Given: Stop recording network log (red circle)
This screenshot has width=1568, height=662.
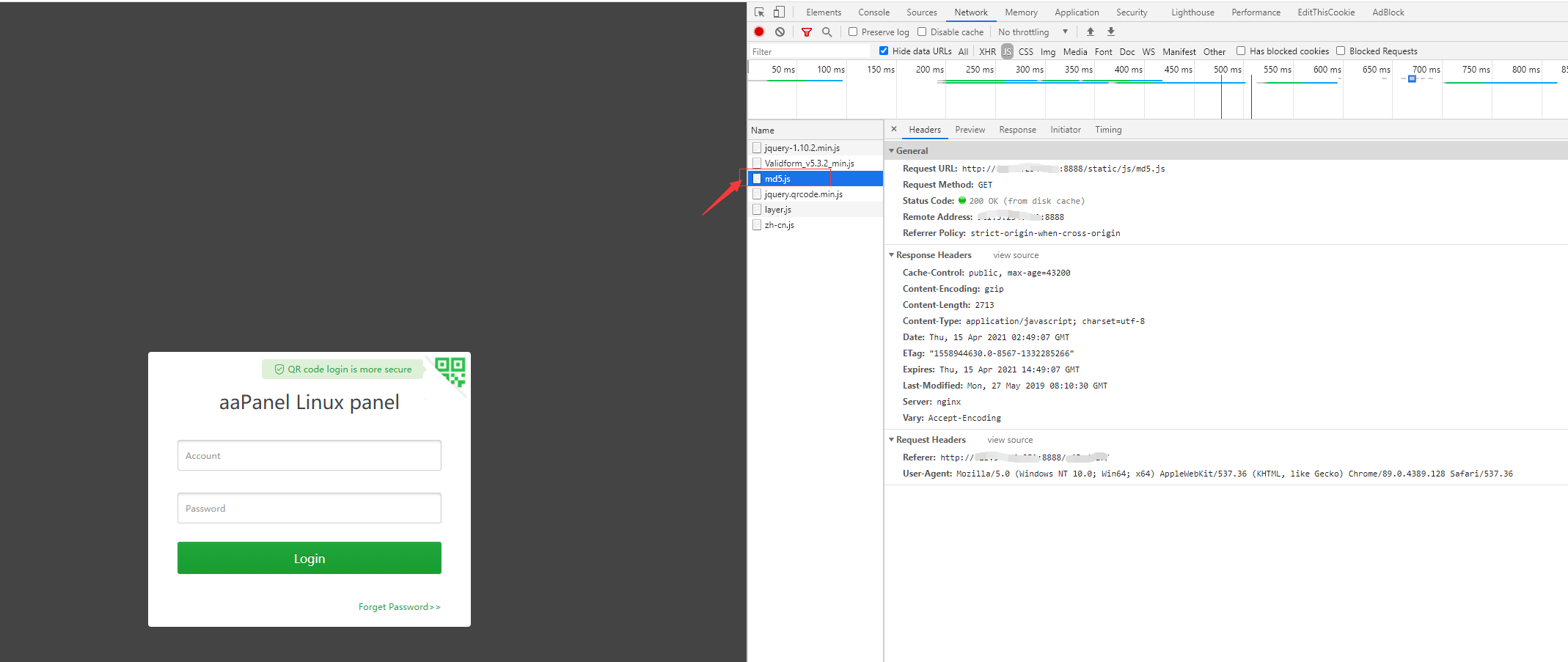Looking at the screenshot, I should pos(759,32).
